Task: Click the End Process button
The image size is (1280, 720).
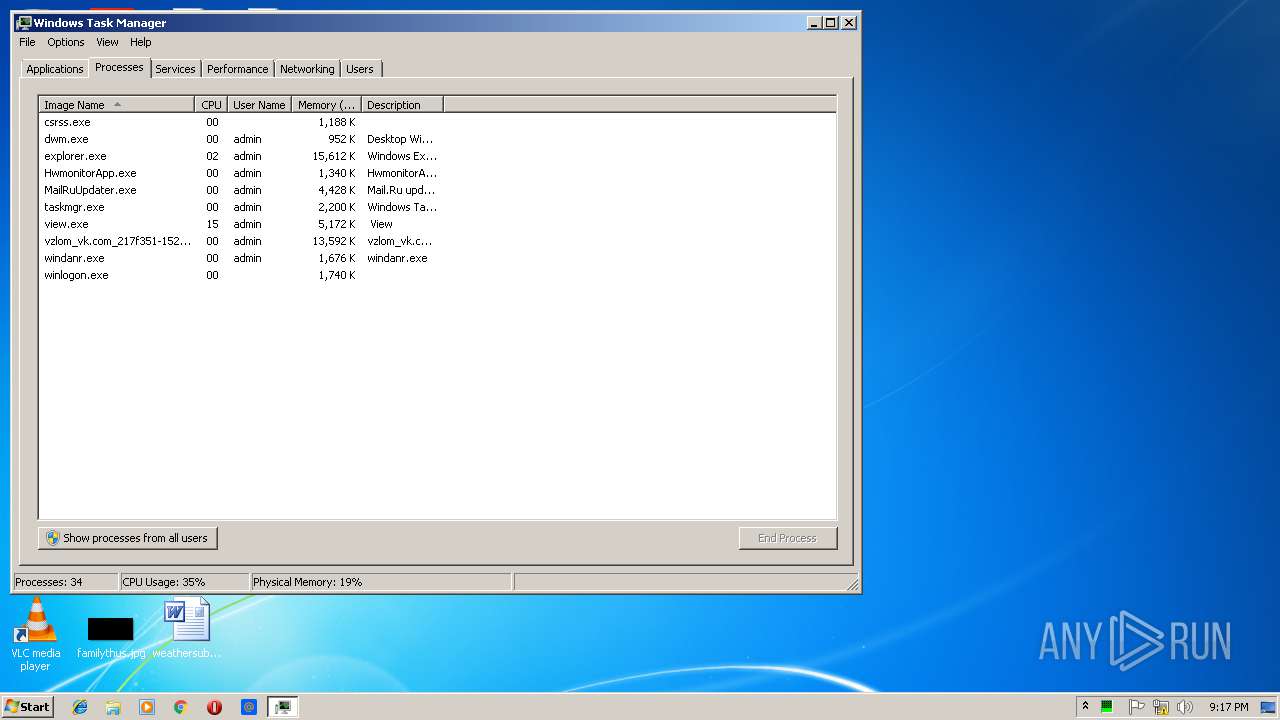Action: (787, 538)
